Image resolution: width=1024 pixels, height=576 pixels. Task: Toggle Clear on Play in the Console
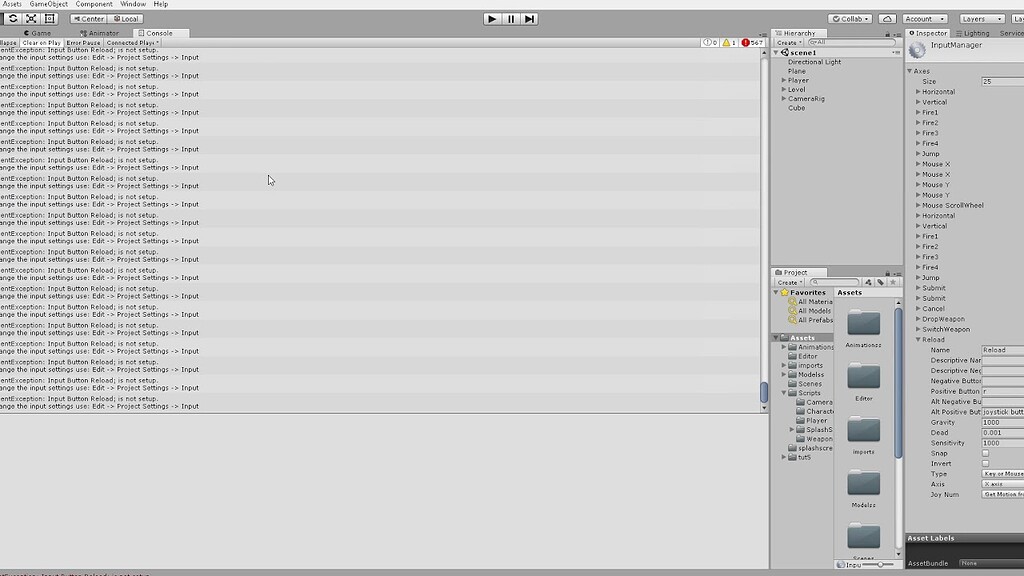point(40,42)
